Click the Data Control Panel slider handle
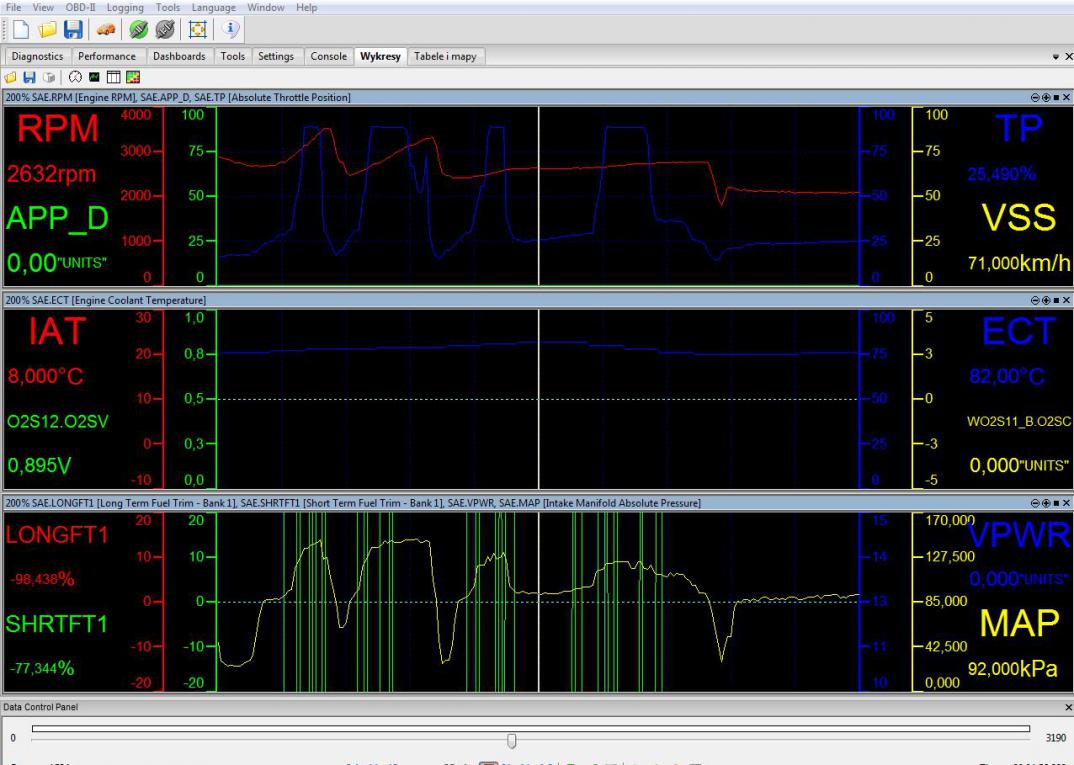 (x=512, y=740)
